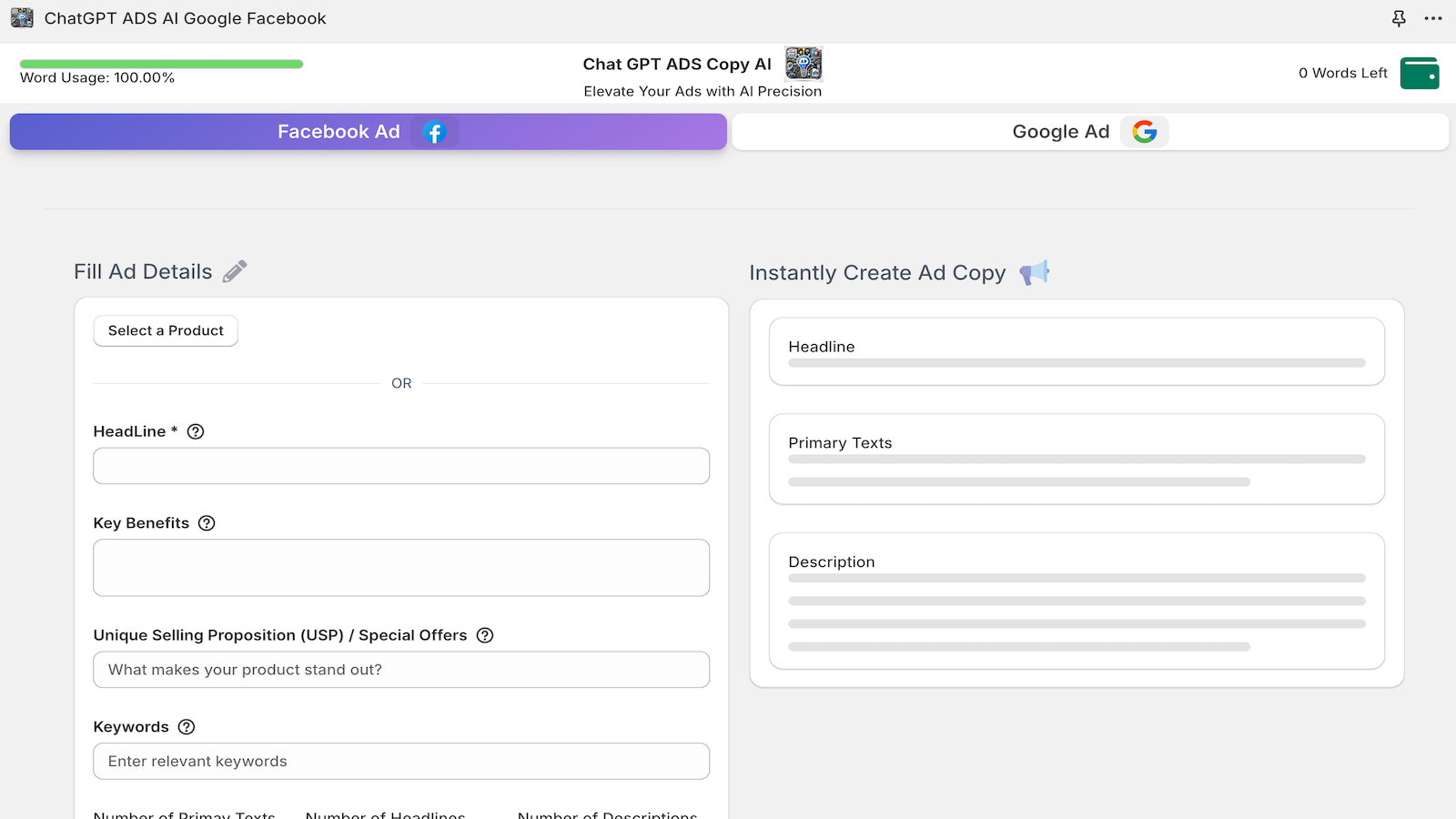Click the USP / Special Offers help icon
The image size is (1456, 819).
485,635
